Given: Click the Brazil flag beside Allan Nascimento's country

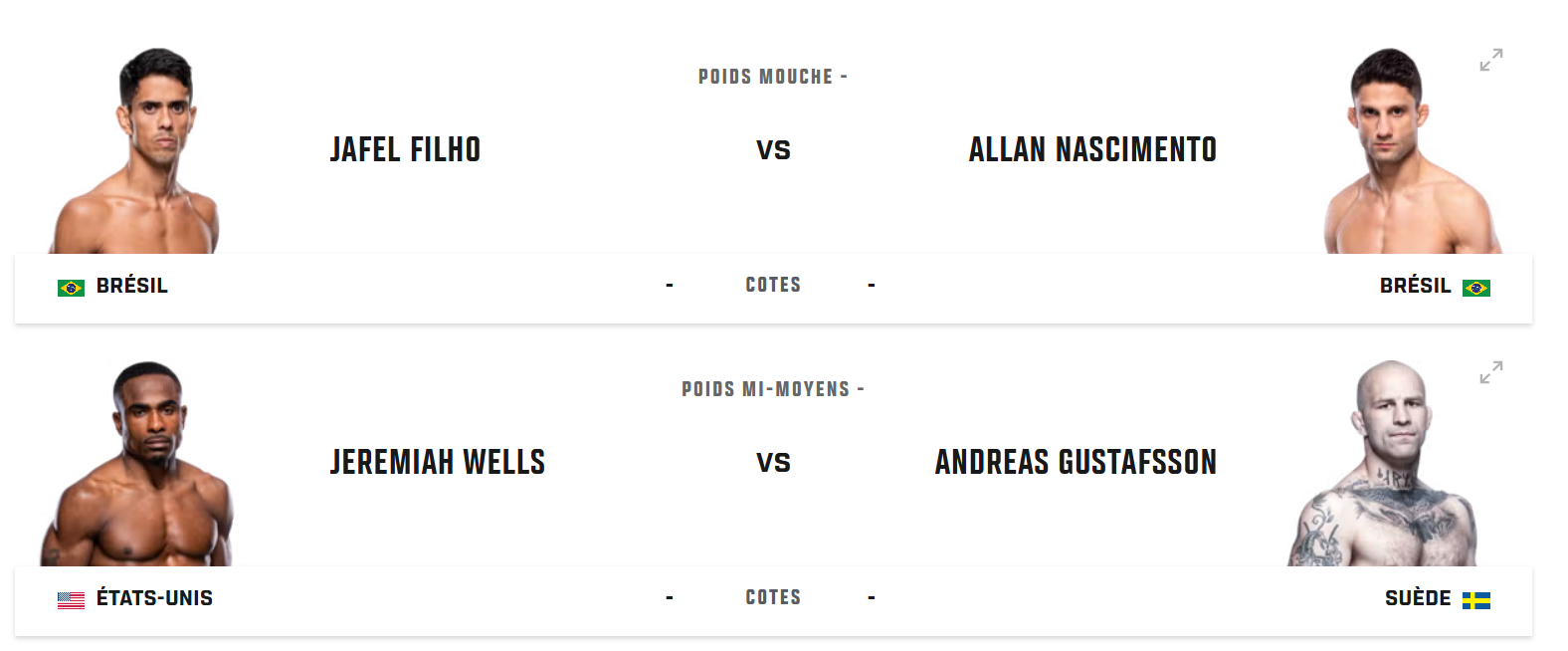Looking at the screenshot, I should [1476, 288].
